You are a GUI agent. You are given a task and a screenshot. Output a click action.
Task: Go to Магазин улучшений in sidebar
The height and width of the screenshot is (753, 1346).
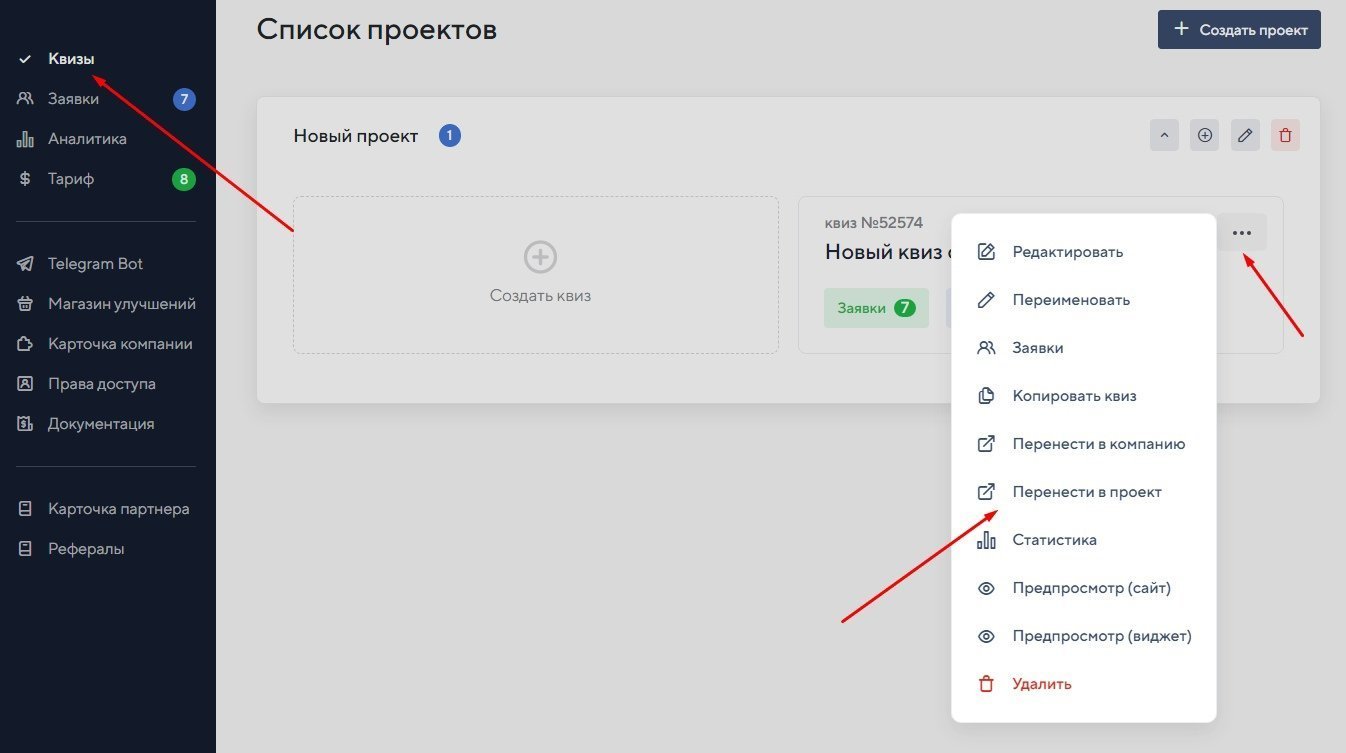point(121,304)
